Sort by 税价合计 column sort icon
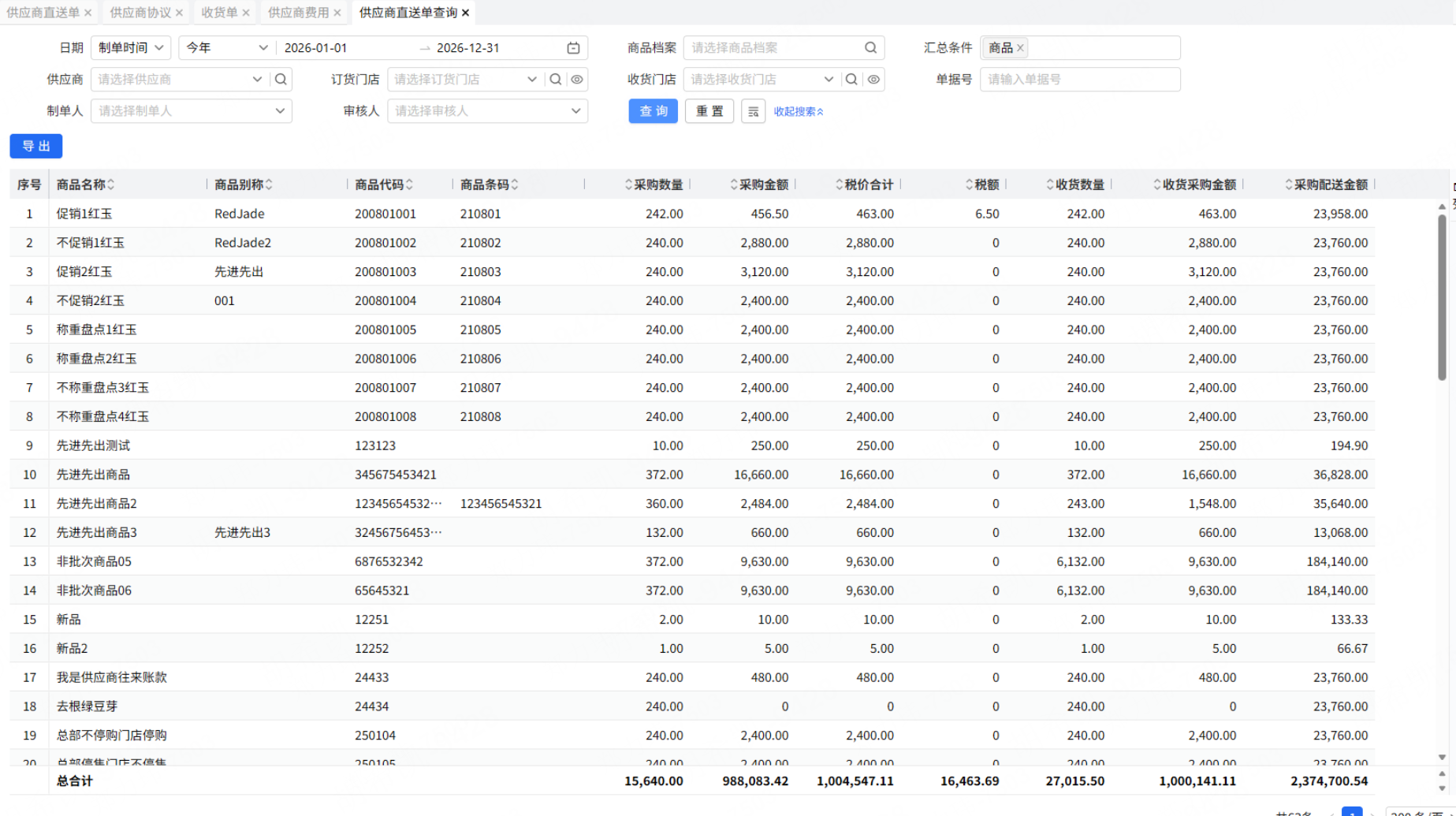Image resolution: width=1456 pixels, height=816 pixels. point(840,184)
